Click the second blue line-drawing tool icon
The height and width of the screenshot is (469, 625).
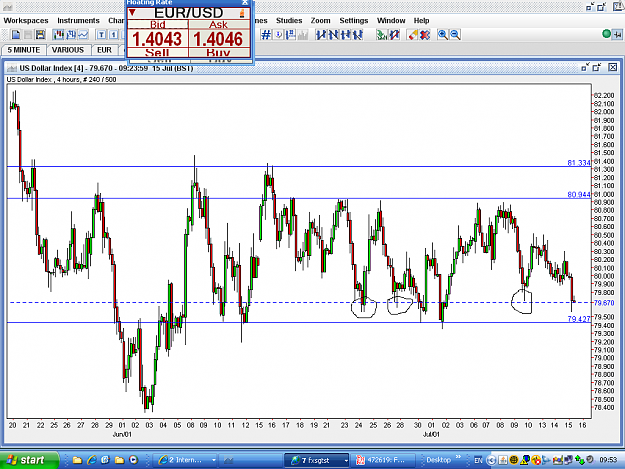333,35
